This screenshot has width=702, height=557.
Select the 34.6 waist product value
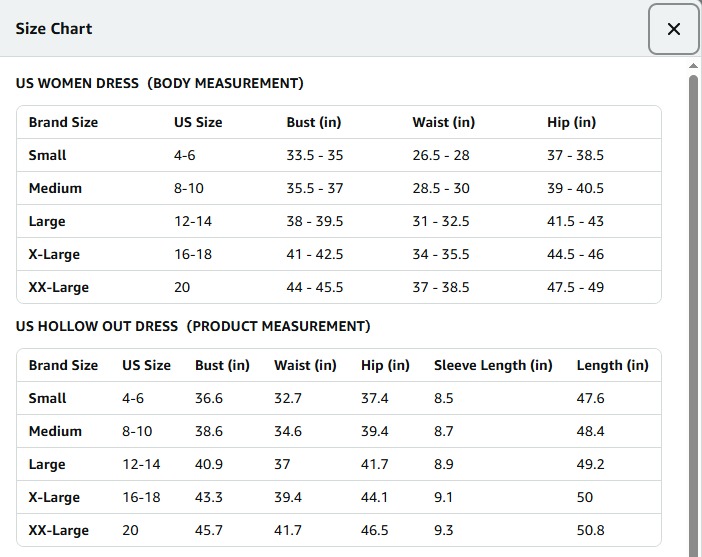tap(288, 431)
